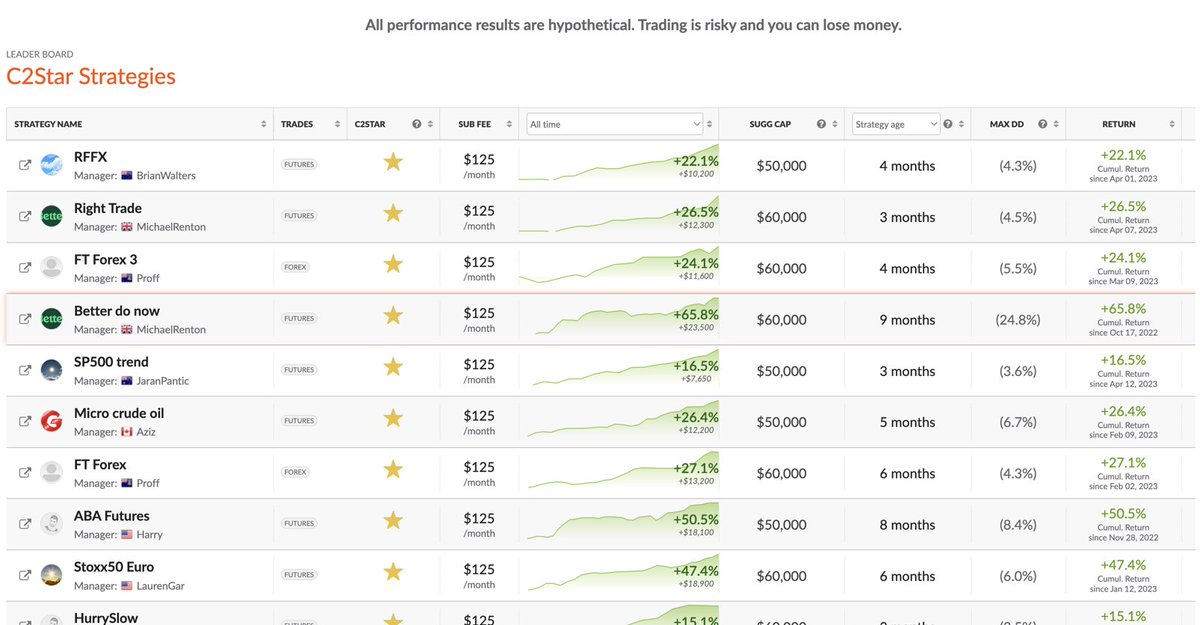Screen dimensions: 1200x625
Task: Open ABA Futures external link icon
Action: (25, 525)
